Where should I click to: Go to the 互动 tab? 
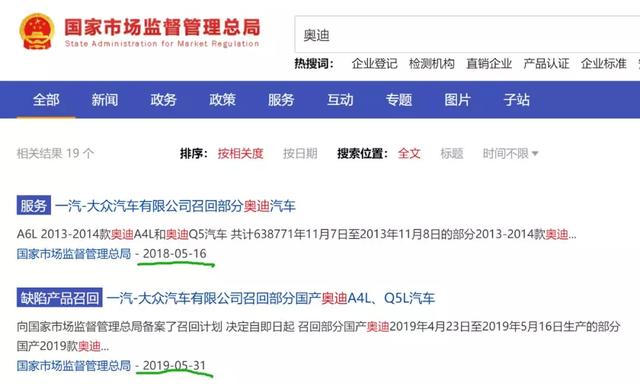(x=340, y=100)
